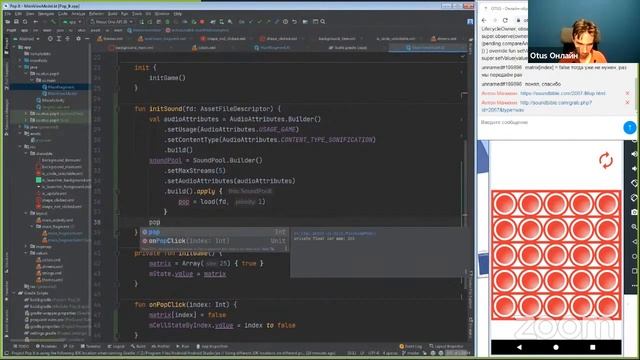The image size is (640, 360).
Task: Click the browser back arrow
Action: coord(484,20)
